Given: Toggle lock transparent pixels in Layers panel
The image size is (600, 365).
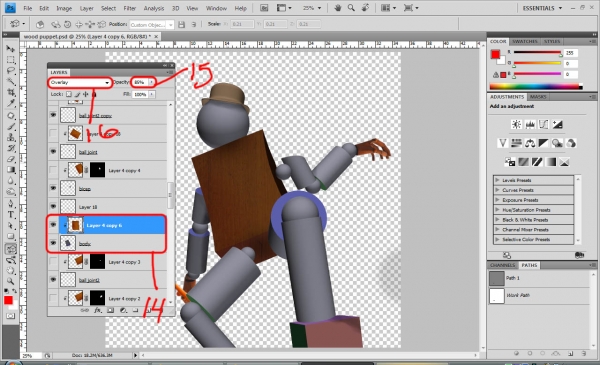Looking at the screenshot, I should point(68,94).
